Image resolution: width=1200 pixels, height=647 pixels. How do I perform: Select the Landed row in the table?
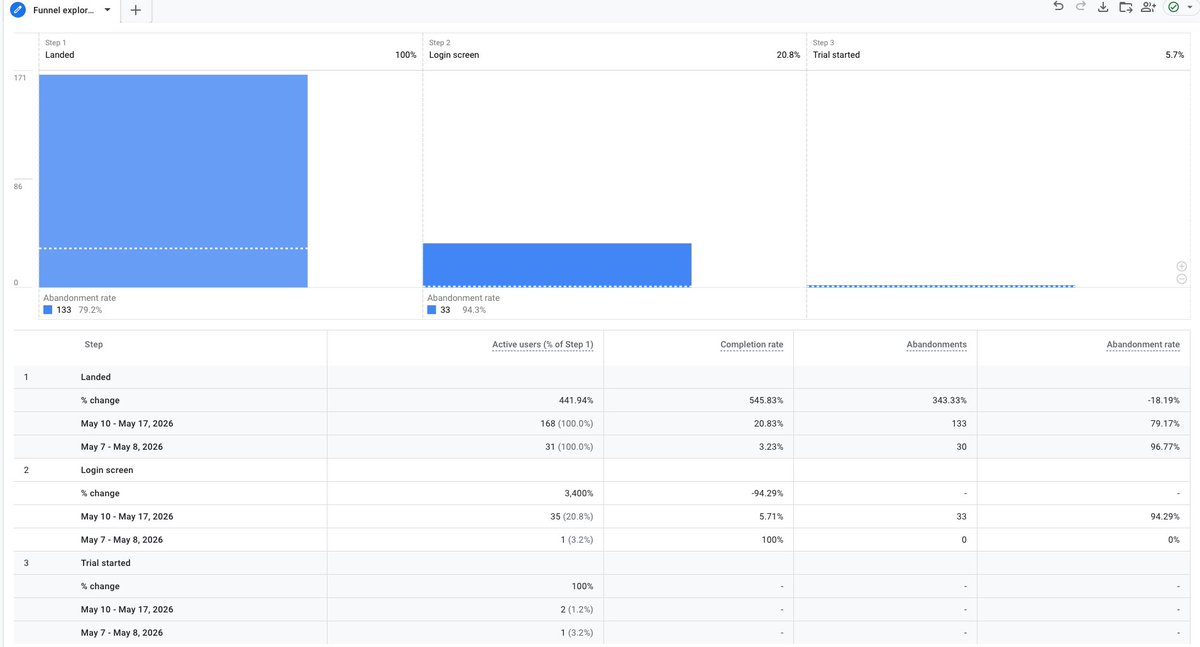pos(603,377)
